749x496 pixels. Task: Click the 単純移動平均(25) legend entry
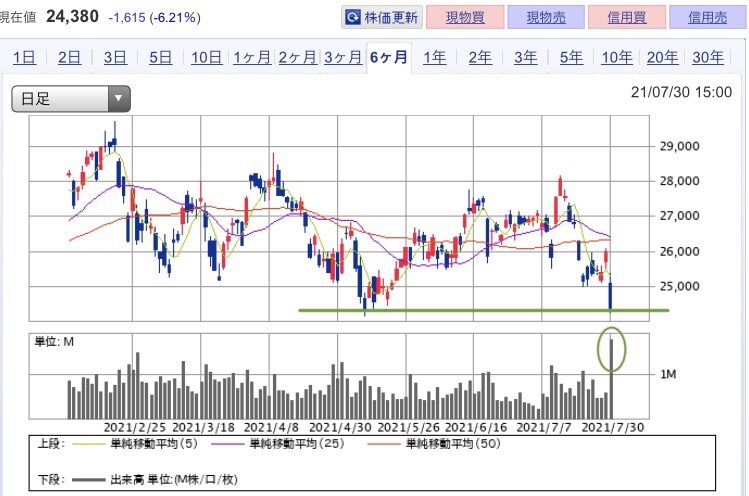coord(278,444)
